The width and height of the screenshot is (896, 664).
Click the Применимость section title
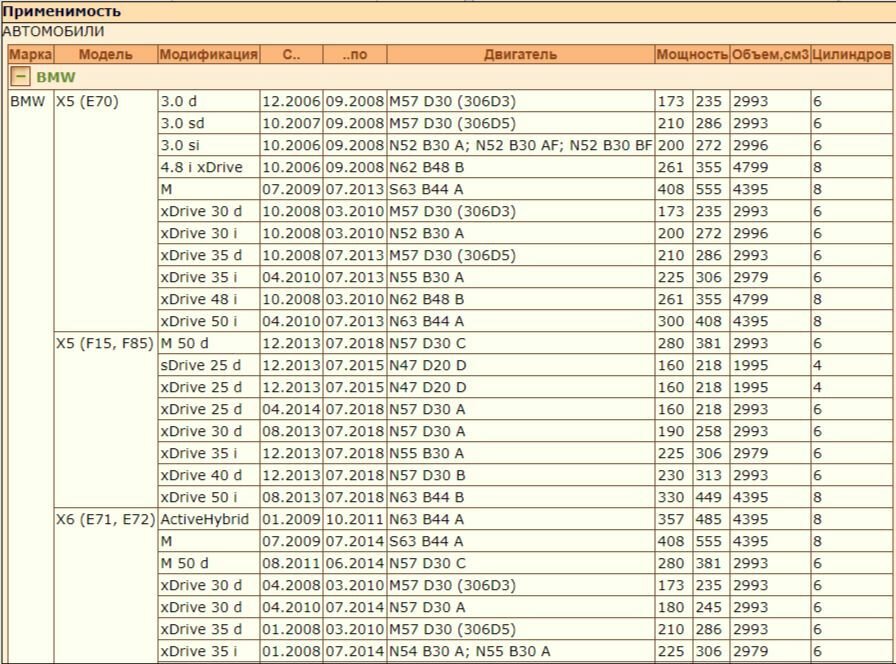(x=62, y=11)
